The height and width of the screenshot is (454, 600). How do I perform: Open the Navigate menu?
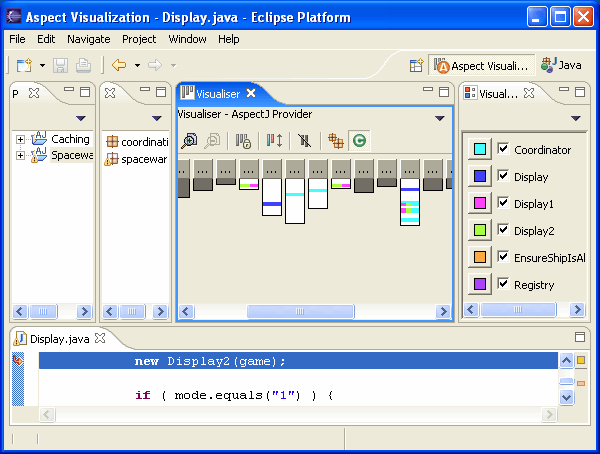[89, 39]
